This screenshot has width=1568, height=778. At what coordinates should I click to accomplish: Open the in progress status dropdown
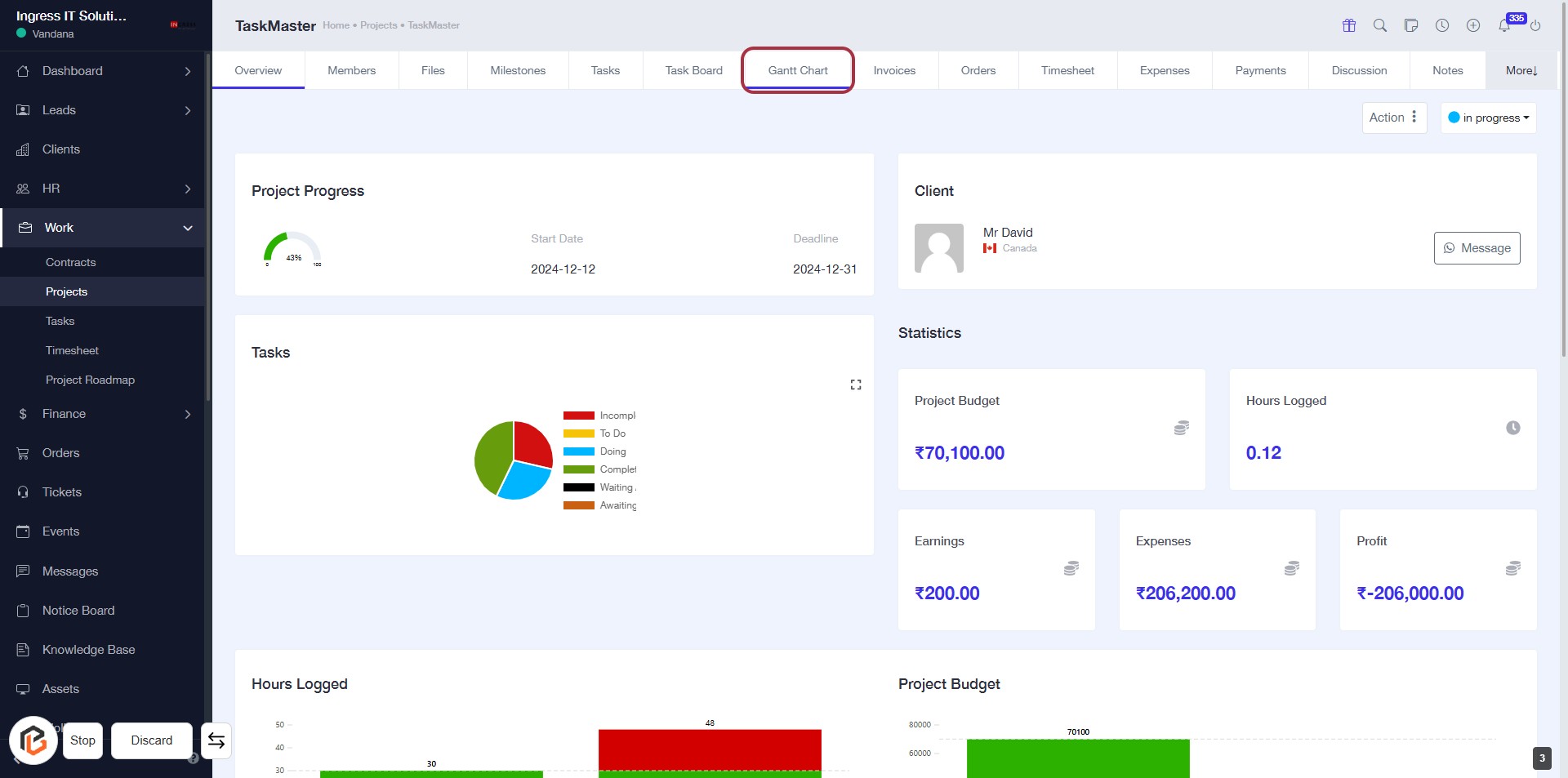tap(1488, 118)
